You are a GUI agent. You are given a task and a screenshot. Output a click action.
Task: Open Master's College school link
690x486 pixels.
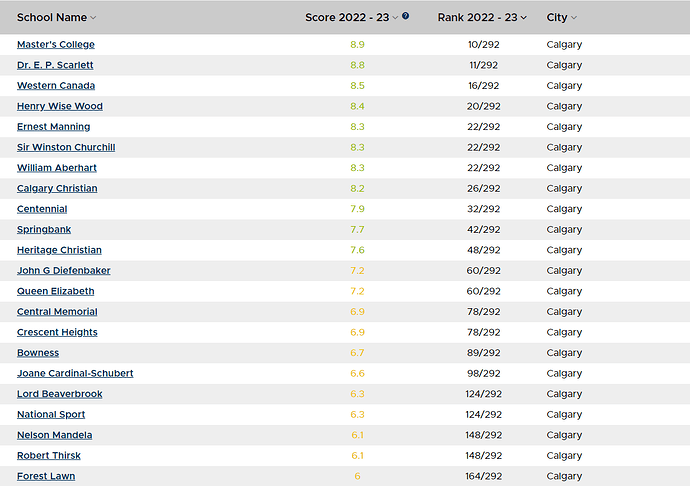(x=56, y=44)
